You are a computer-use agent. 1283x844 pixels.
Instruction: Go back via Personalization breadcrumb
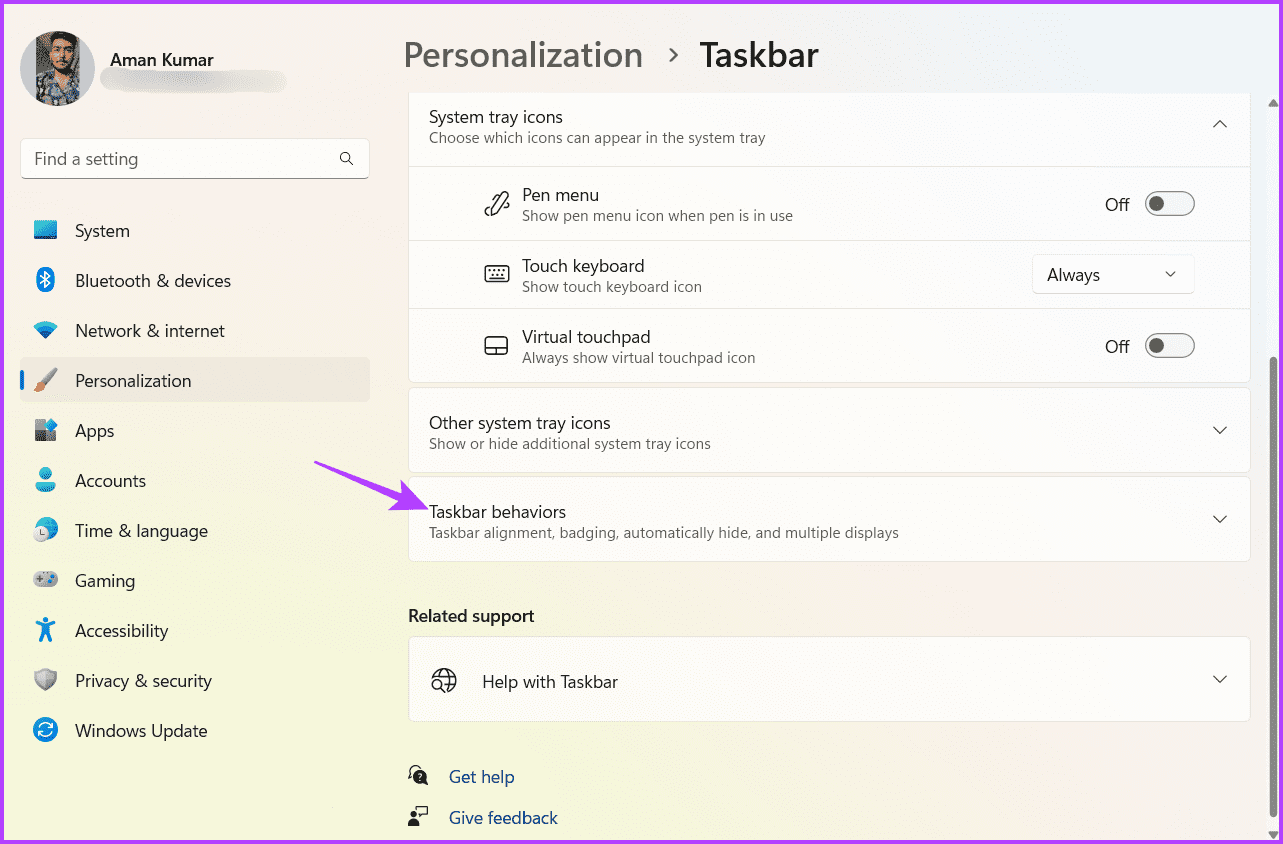pyautogui.click(x=523, y=55)
